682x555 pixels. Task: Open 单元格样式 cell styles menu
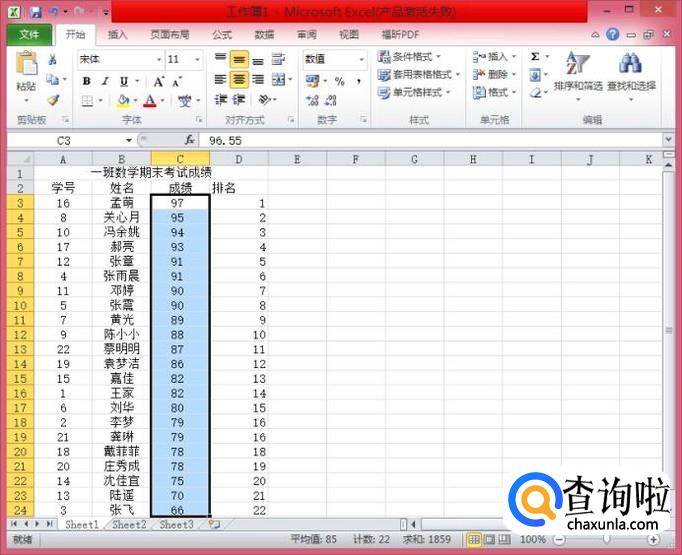point(414,92)
